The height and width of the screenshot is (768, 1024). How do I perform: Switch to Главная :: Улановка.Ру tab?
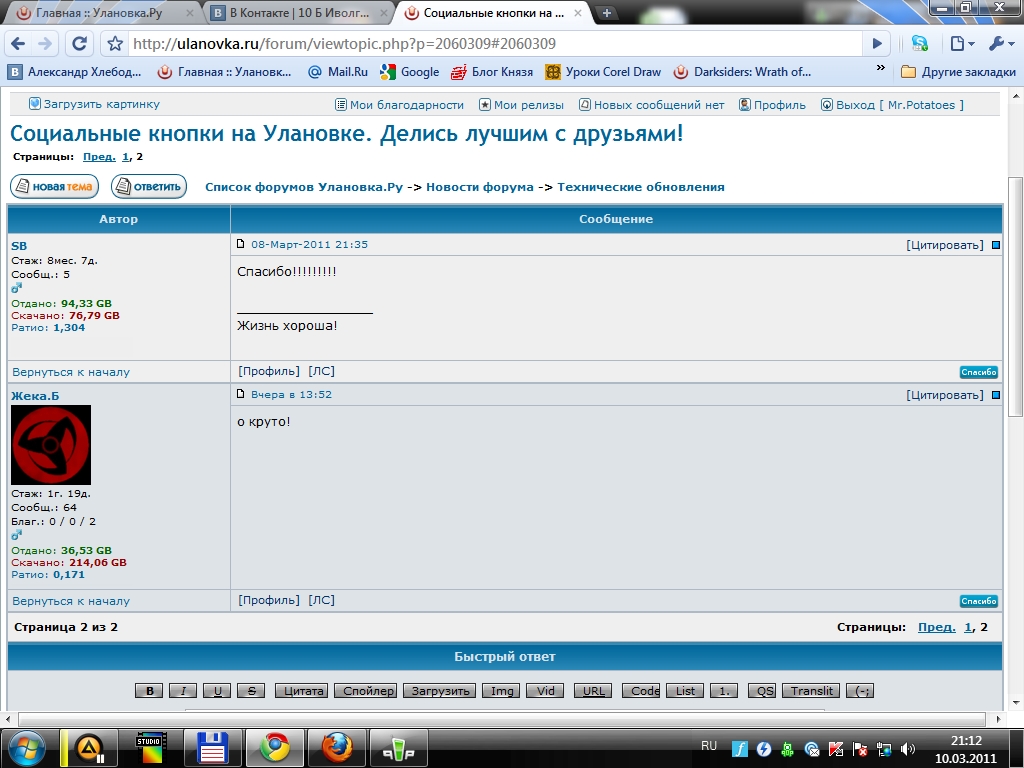click(98, 13)
